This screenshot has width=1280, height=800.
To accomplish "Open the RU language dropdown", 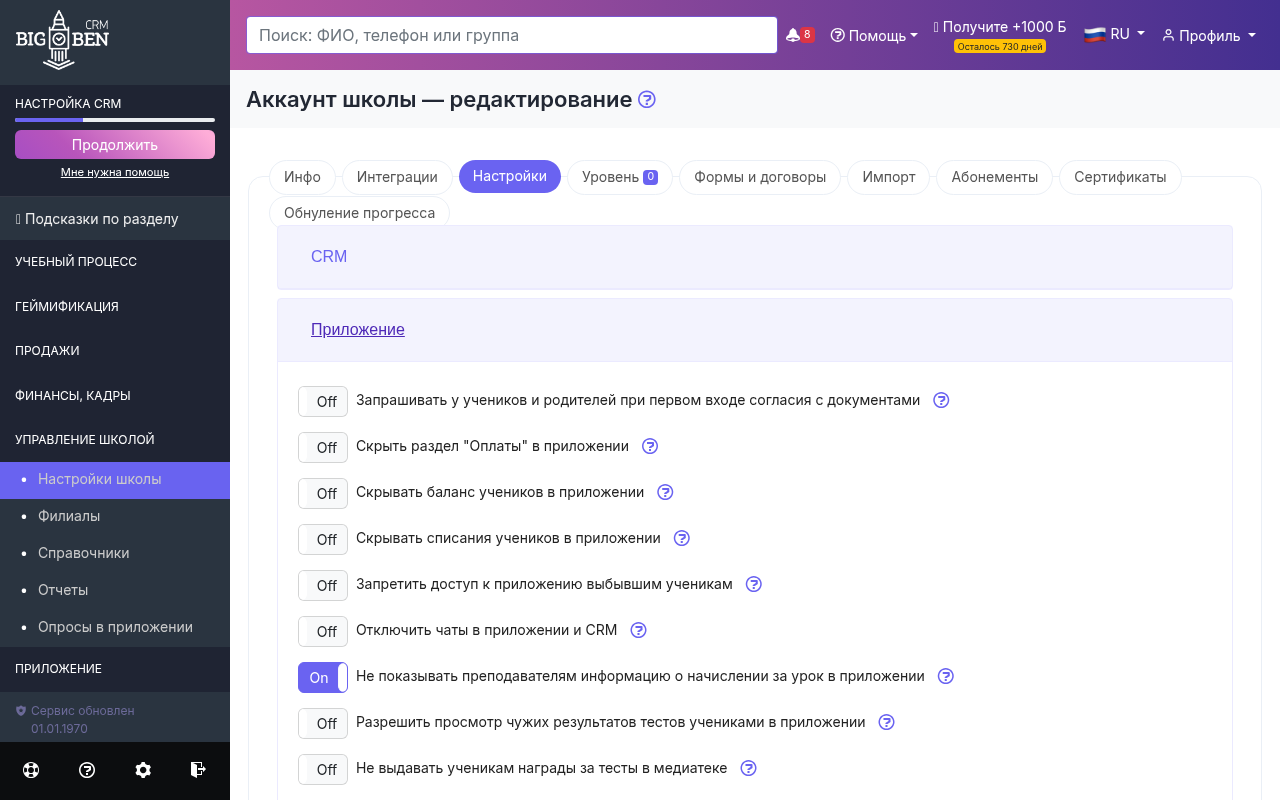I will (1113, 33).
